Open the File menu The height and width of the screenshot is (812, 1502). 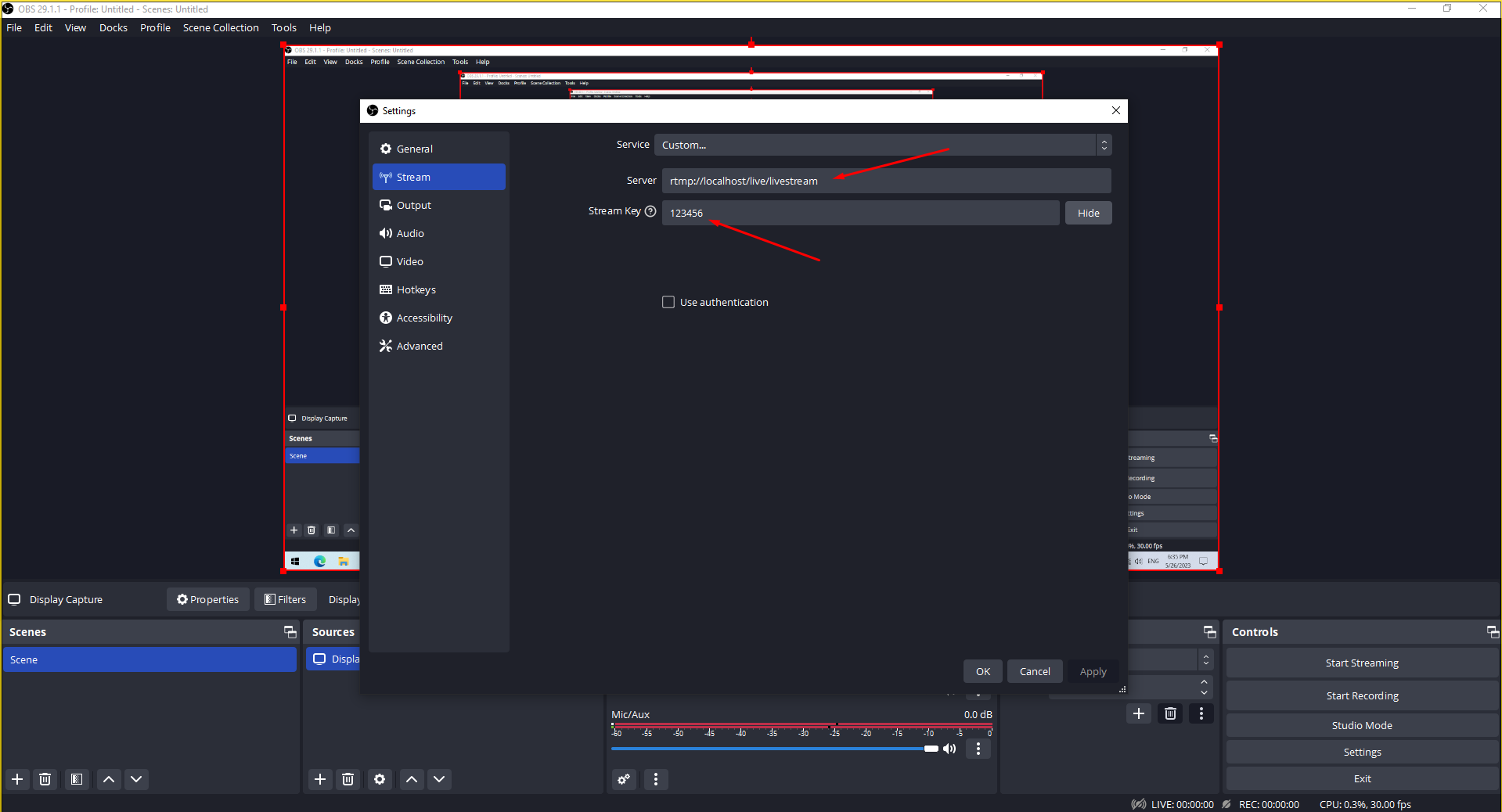coord(14,27)
